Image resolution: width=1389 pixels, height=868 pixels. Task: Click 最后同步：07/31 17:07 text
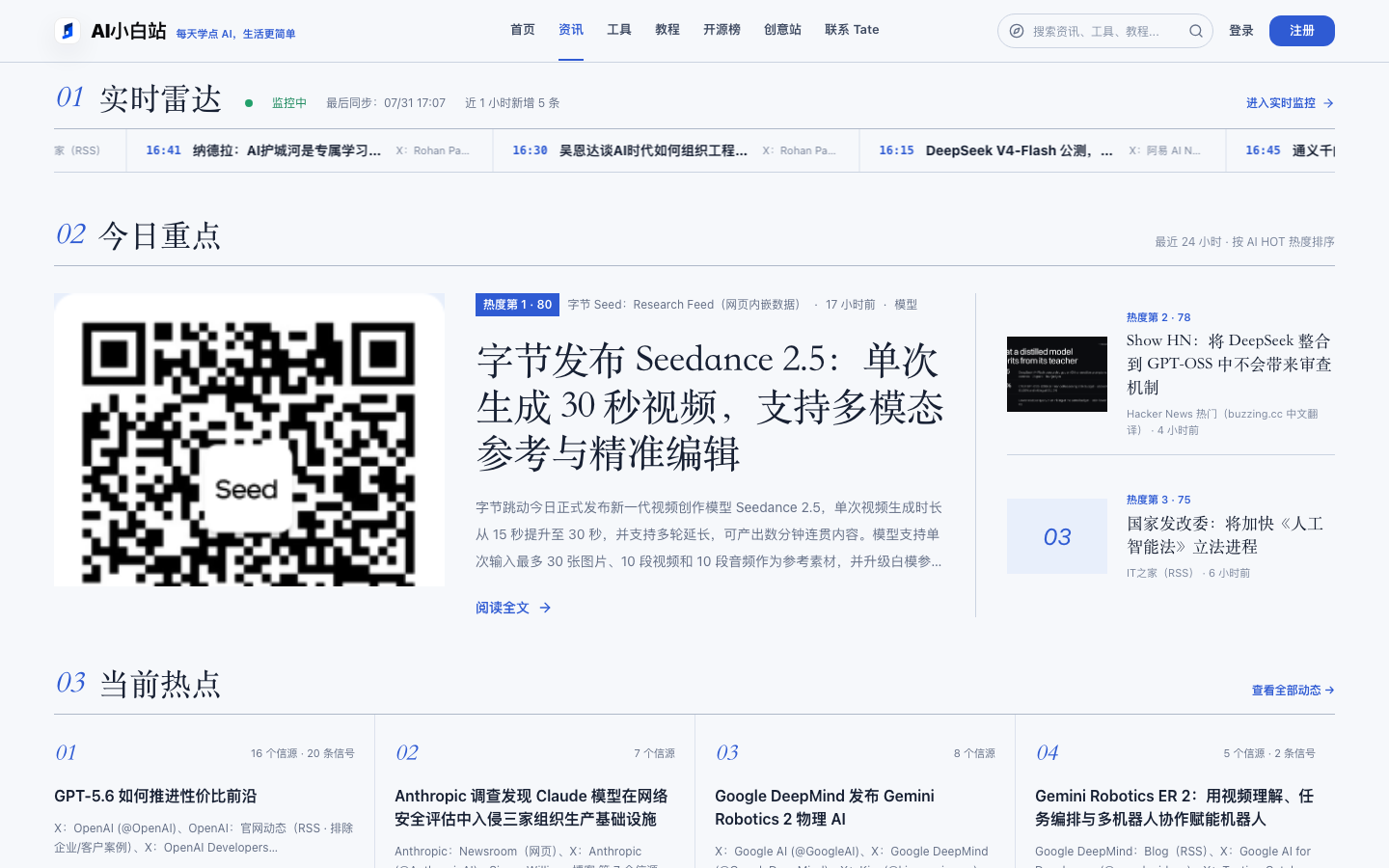[x=386, y=103]
